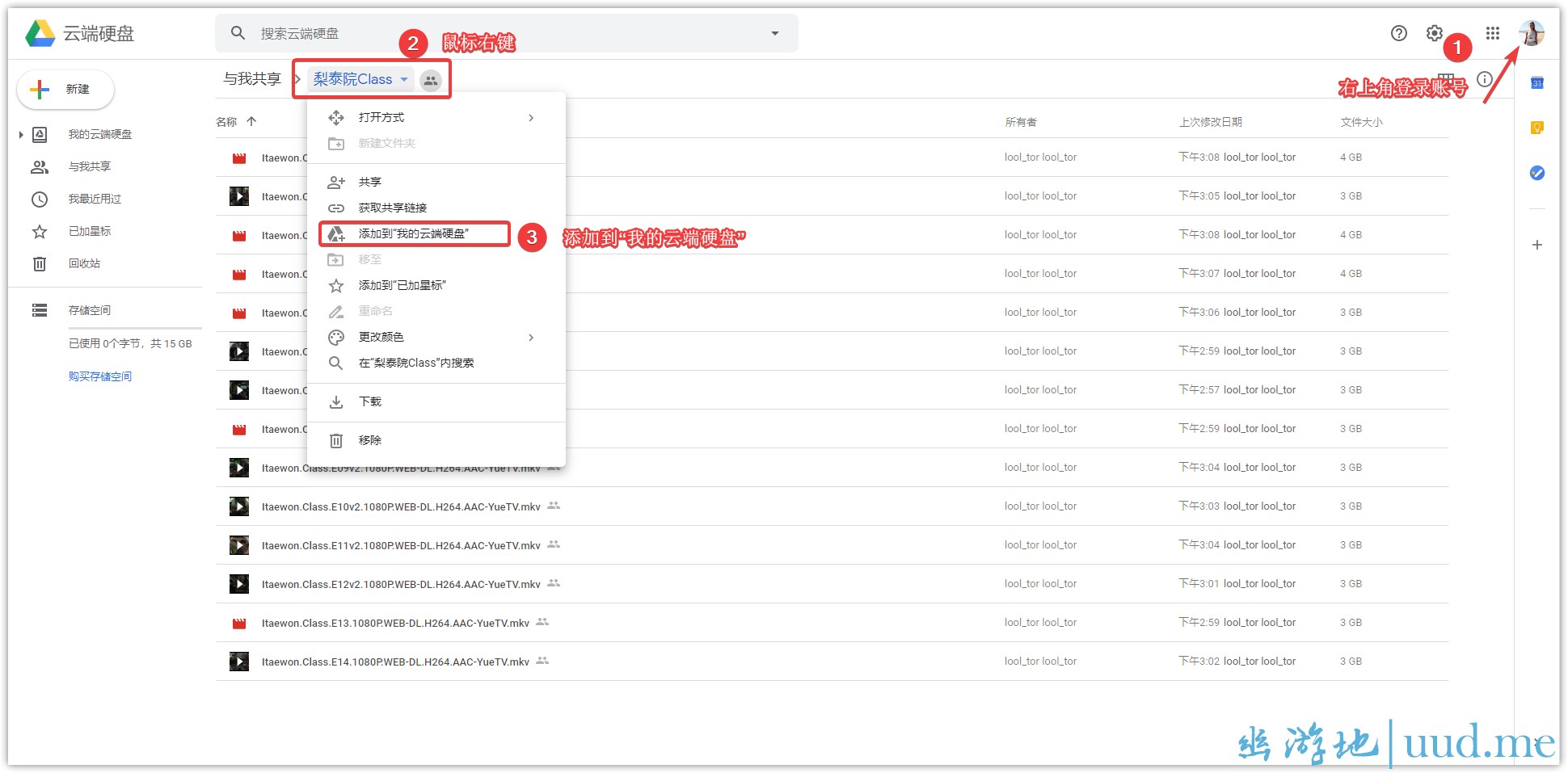This screenshot has width=1568, height=773.
Task: Click shared members icon beside 梨泰院Class
Action: [431, 80]
